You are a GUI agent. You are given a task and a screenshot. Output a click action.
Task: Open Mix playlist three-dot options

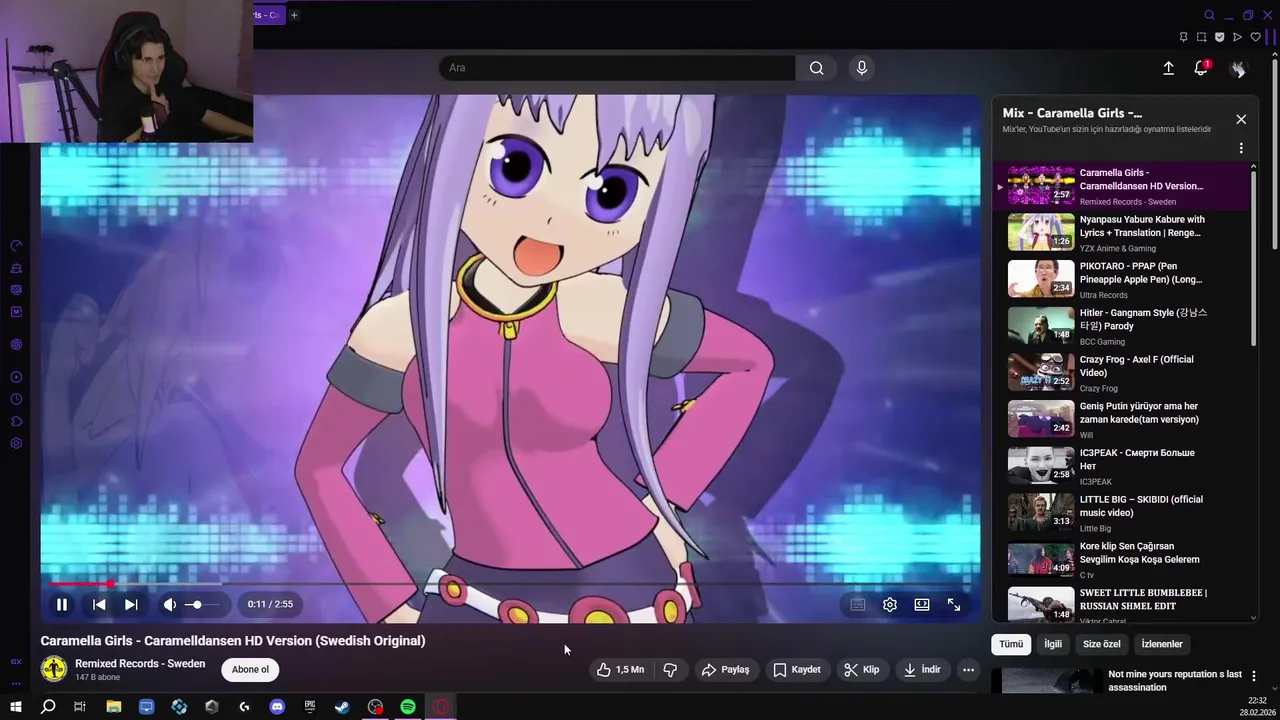coord(1241,148)
